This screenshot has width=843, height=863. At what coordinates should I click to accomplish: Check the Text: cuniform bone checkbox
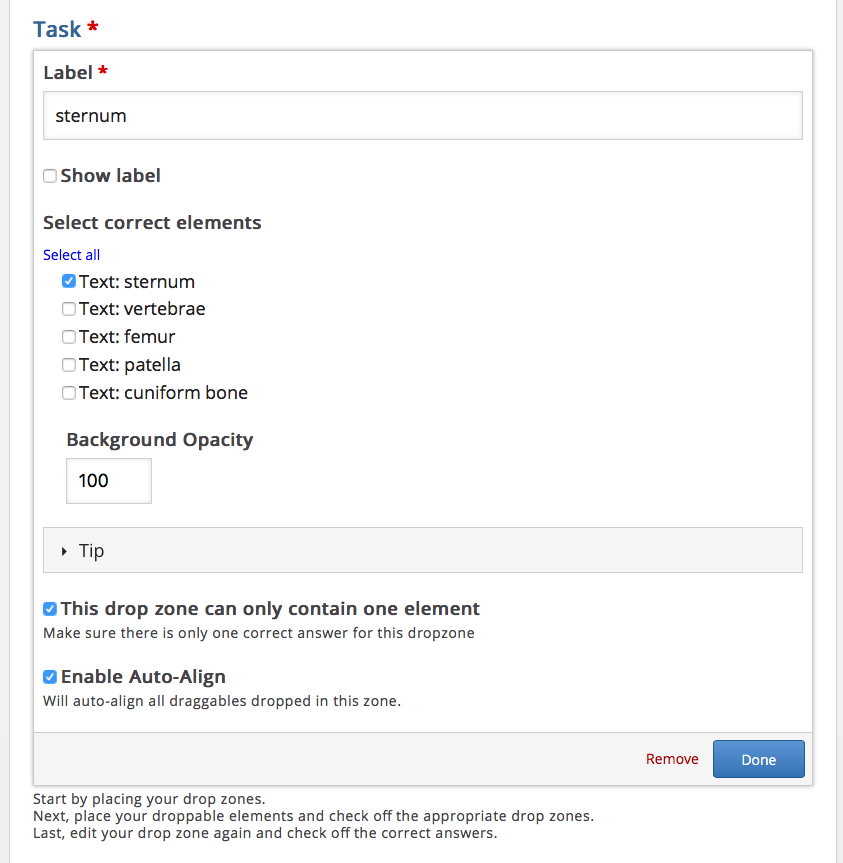click(69, 393)
